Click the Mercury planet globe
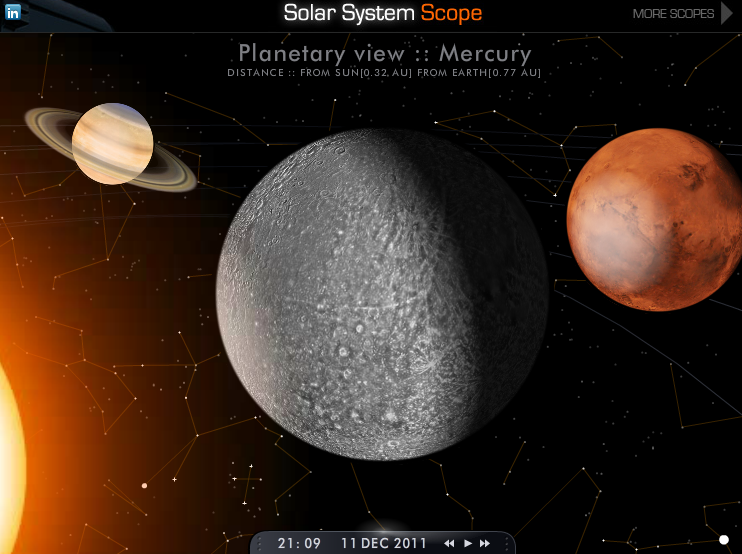This screenshot has height=554, width=742. (x=382, y=294)
